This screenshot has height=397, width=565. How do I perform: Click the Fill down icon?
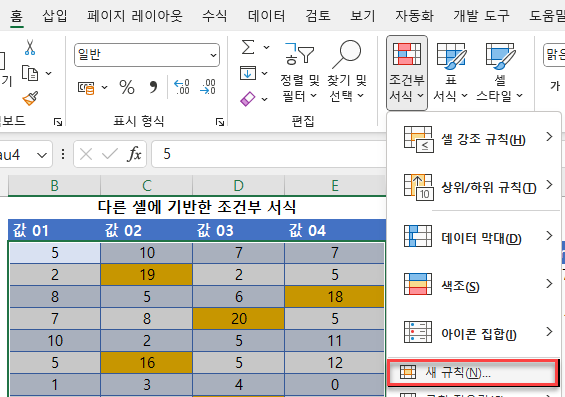click(x=248, y=73)
